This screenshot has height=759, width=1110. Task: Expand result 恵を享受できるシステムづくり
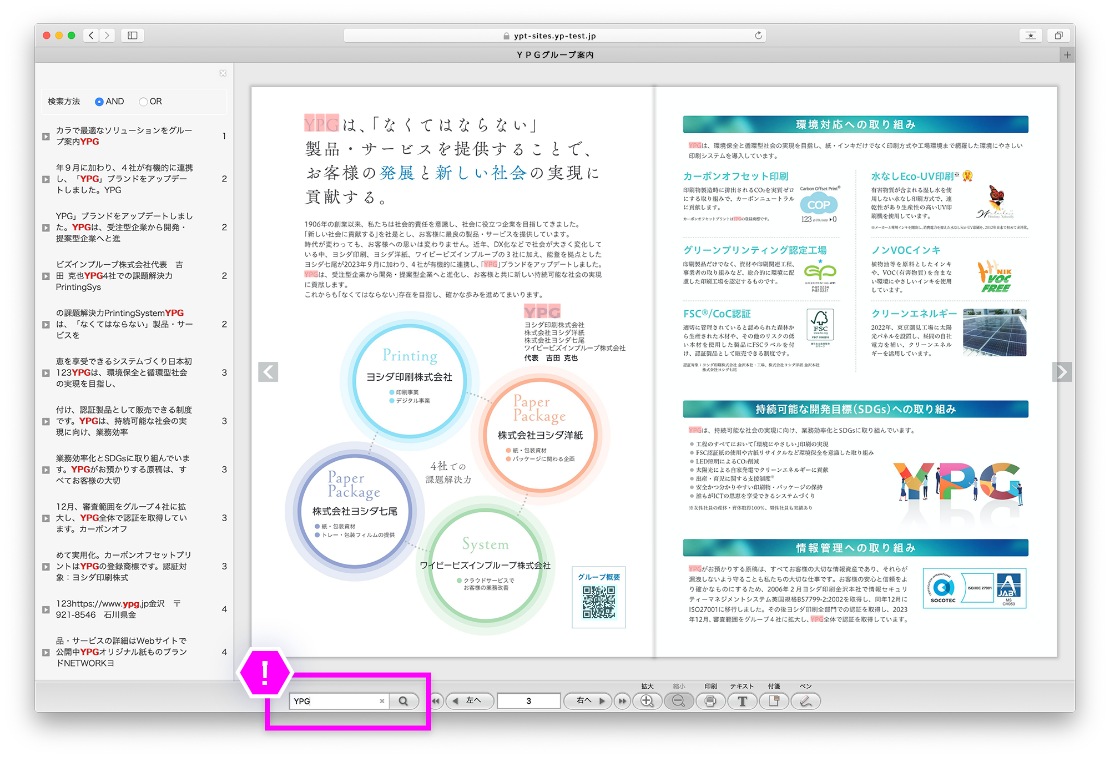45,372
